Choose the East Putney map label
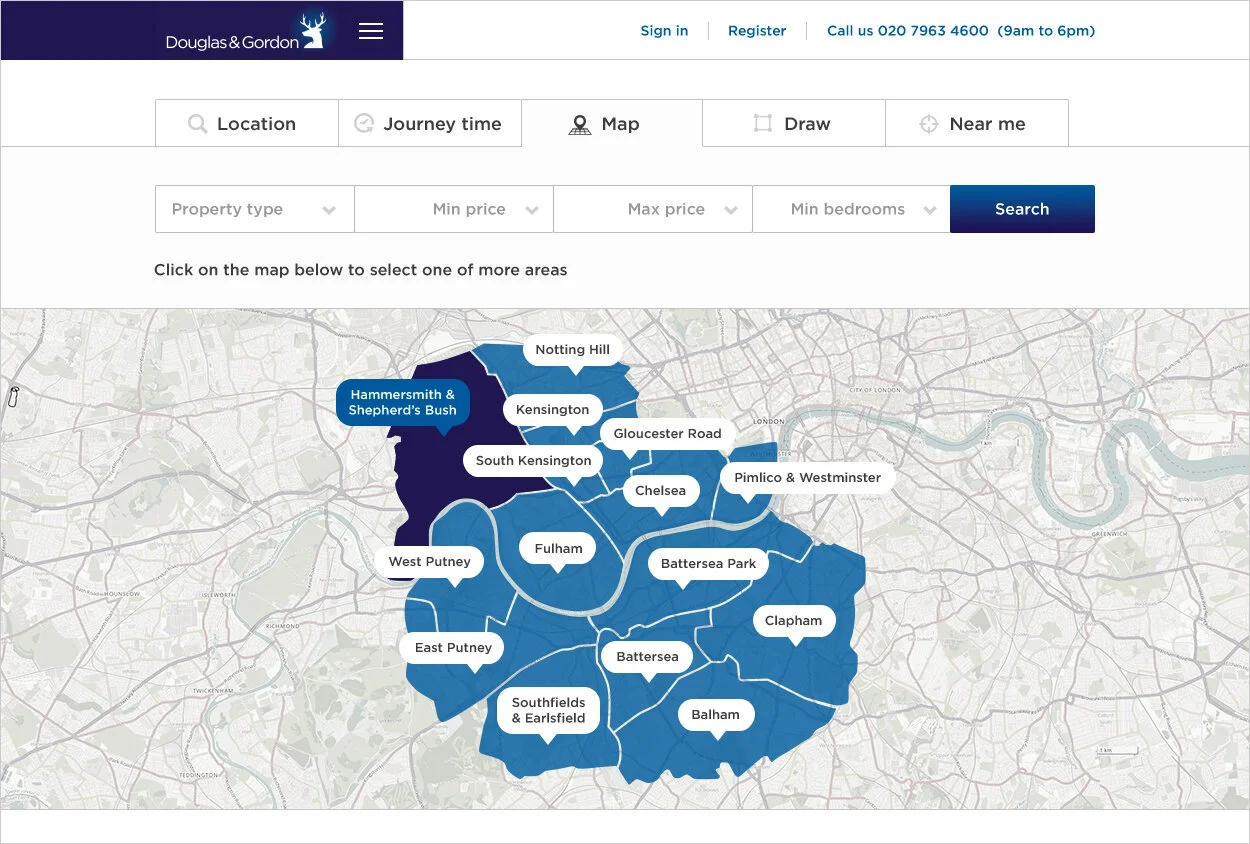 coord(453,648)
